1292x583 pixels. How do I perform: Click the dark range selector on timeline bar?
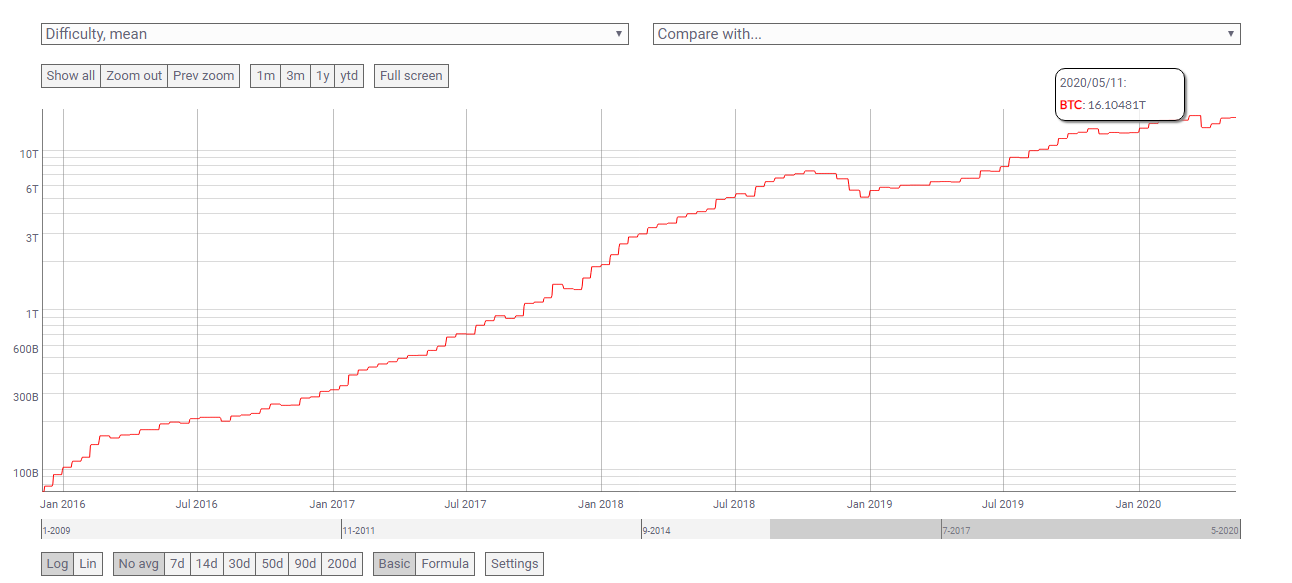click(1005, 529)
